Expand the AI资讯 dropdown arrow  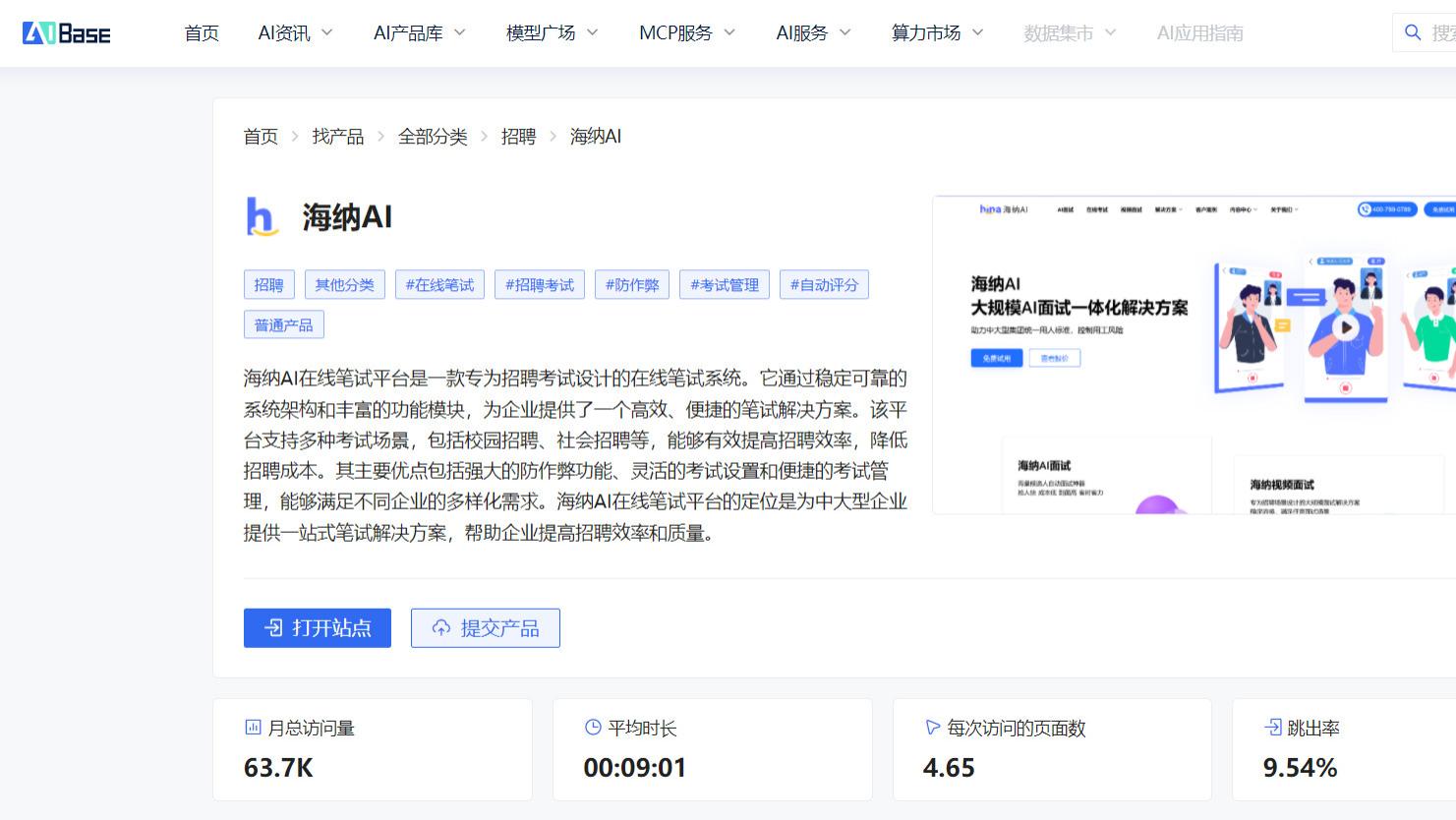[x=327, y=32]
